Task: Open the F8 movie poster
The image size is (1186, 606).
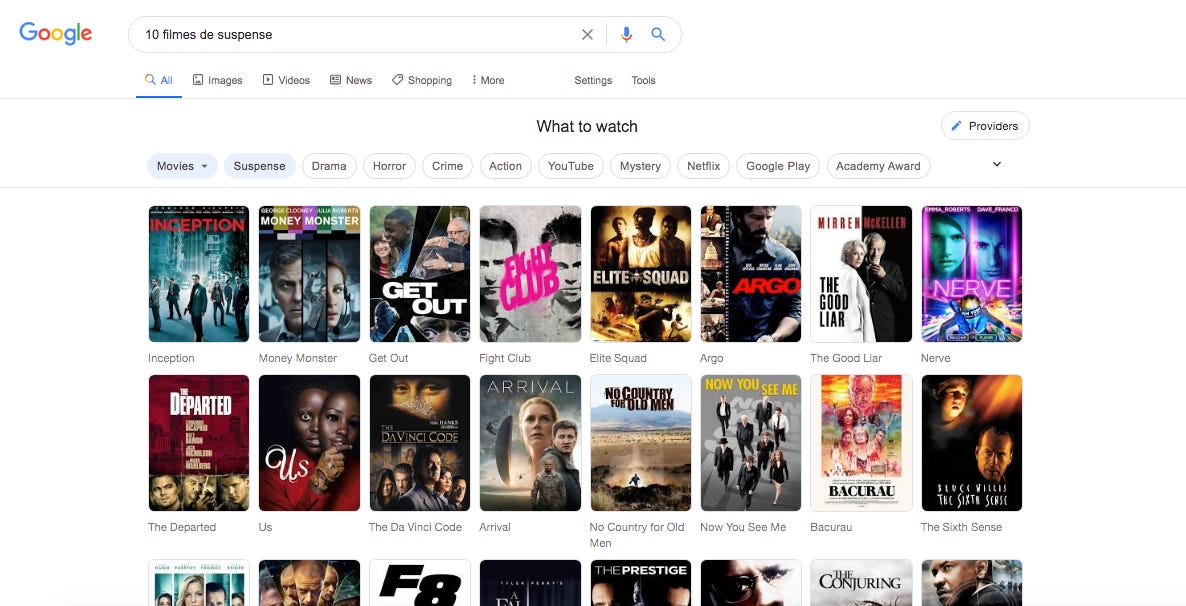Action: (420, 583)
